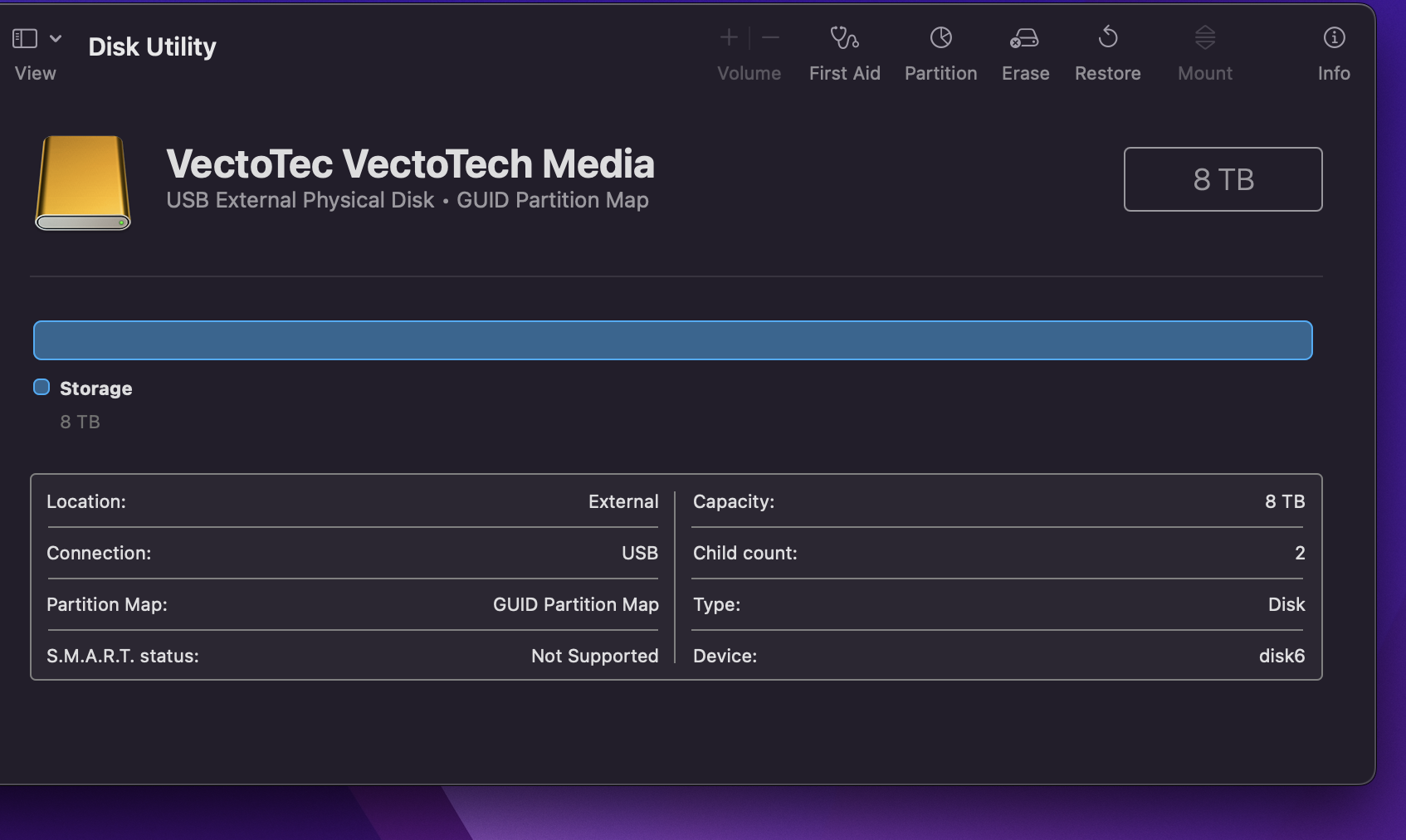Click the yellow external drive icon
The height and width of the screenshot is (840, 1406).
(83, 183)
